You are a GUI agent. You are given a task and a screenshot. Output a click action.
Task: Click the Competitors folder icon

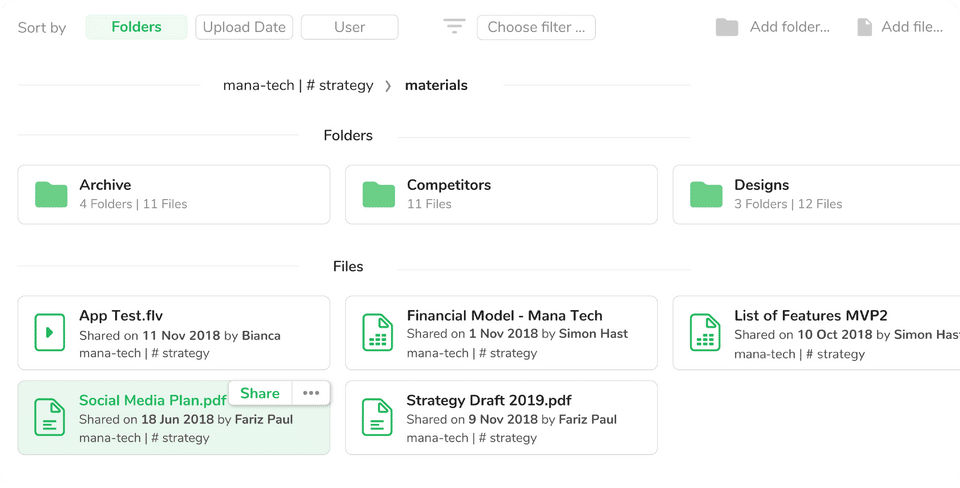coord(378,194)
